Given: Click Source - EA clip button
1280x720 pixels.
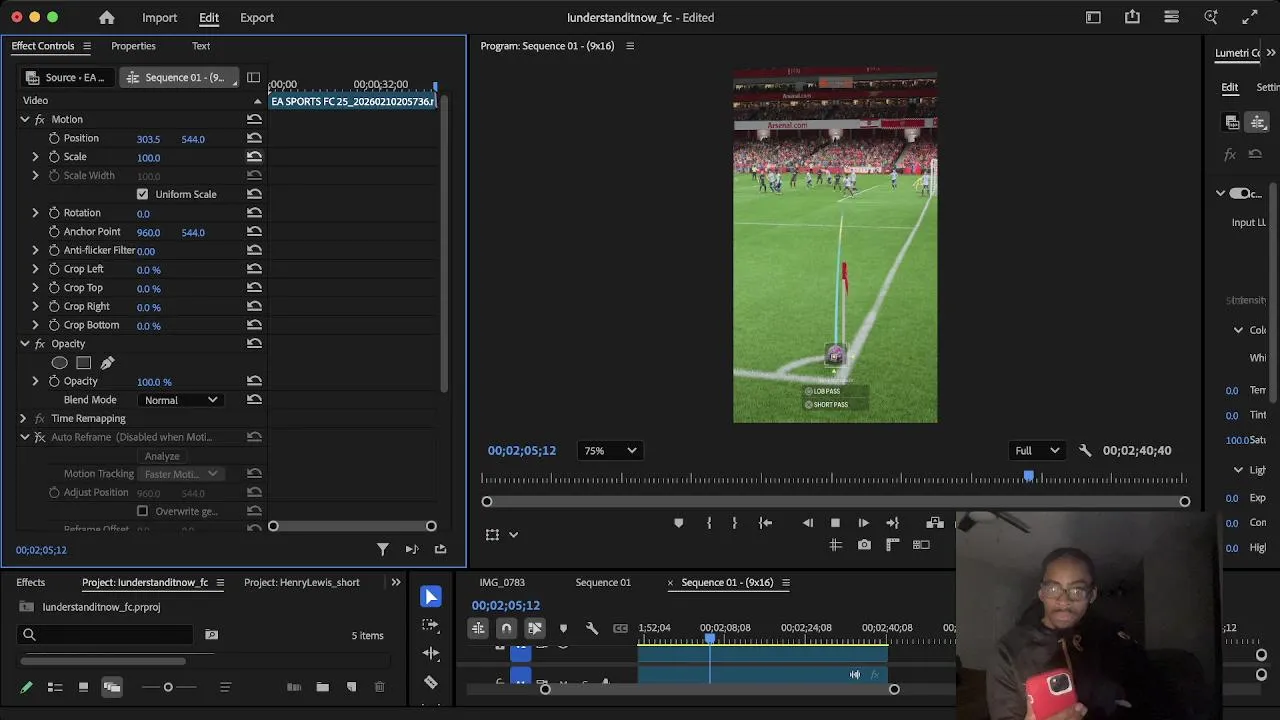Looking at the screenshot, I should point(66,77).
